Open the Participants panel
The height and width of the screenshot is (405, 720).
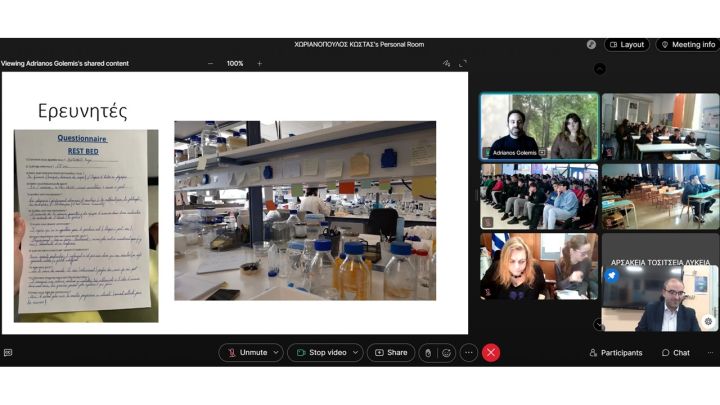[x=615, y=352]
